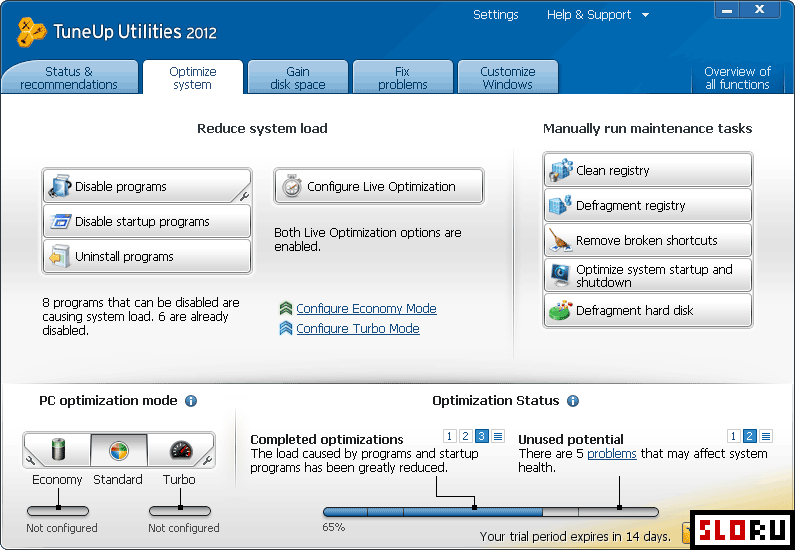
Task: Click the 65% optimization progress bar
Action: [x=491, y=512]
